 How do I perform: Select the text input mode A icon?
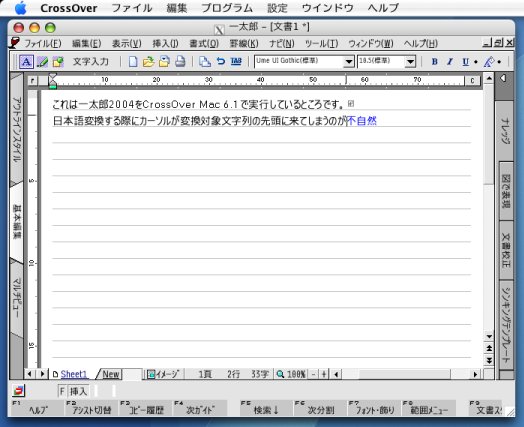point(26,62)
